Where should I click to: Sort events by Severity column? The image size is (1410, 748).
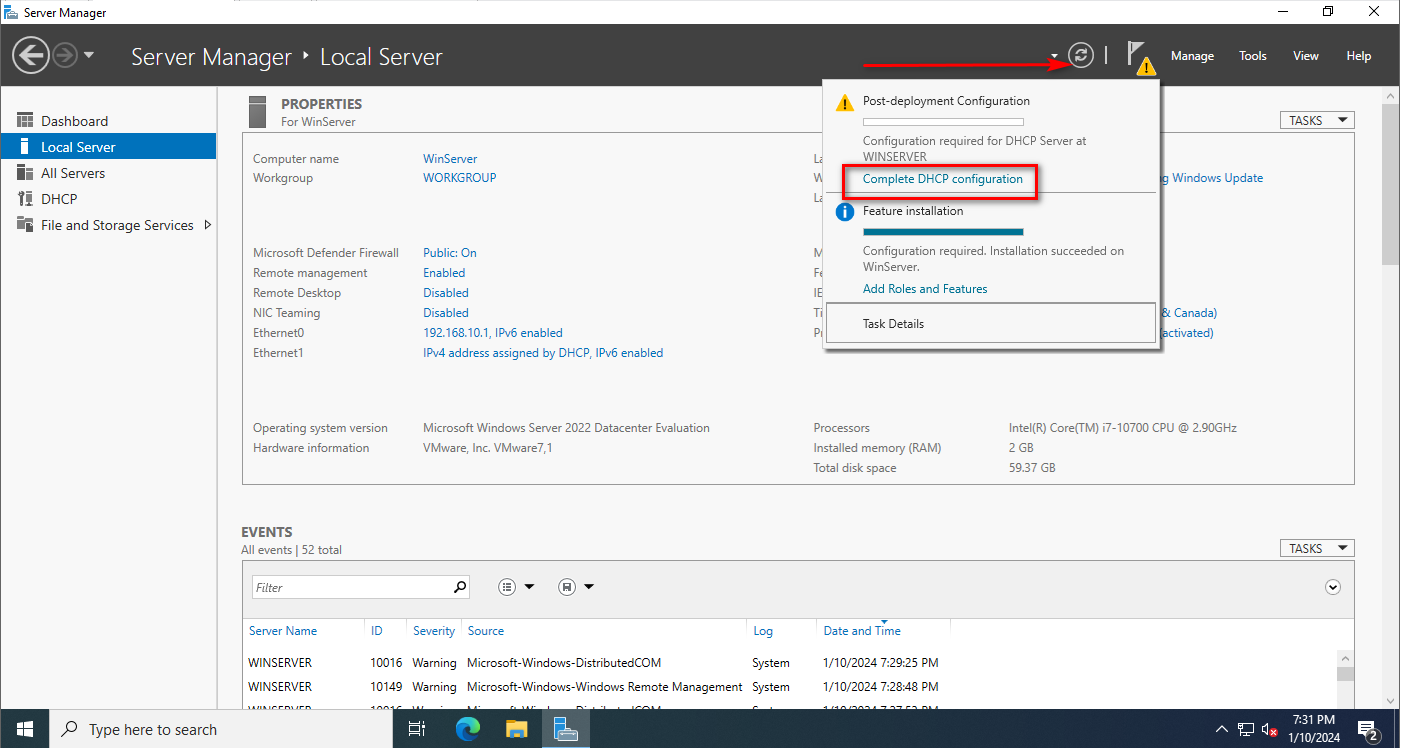point(434,631)
